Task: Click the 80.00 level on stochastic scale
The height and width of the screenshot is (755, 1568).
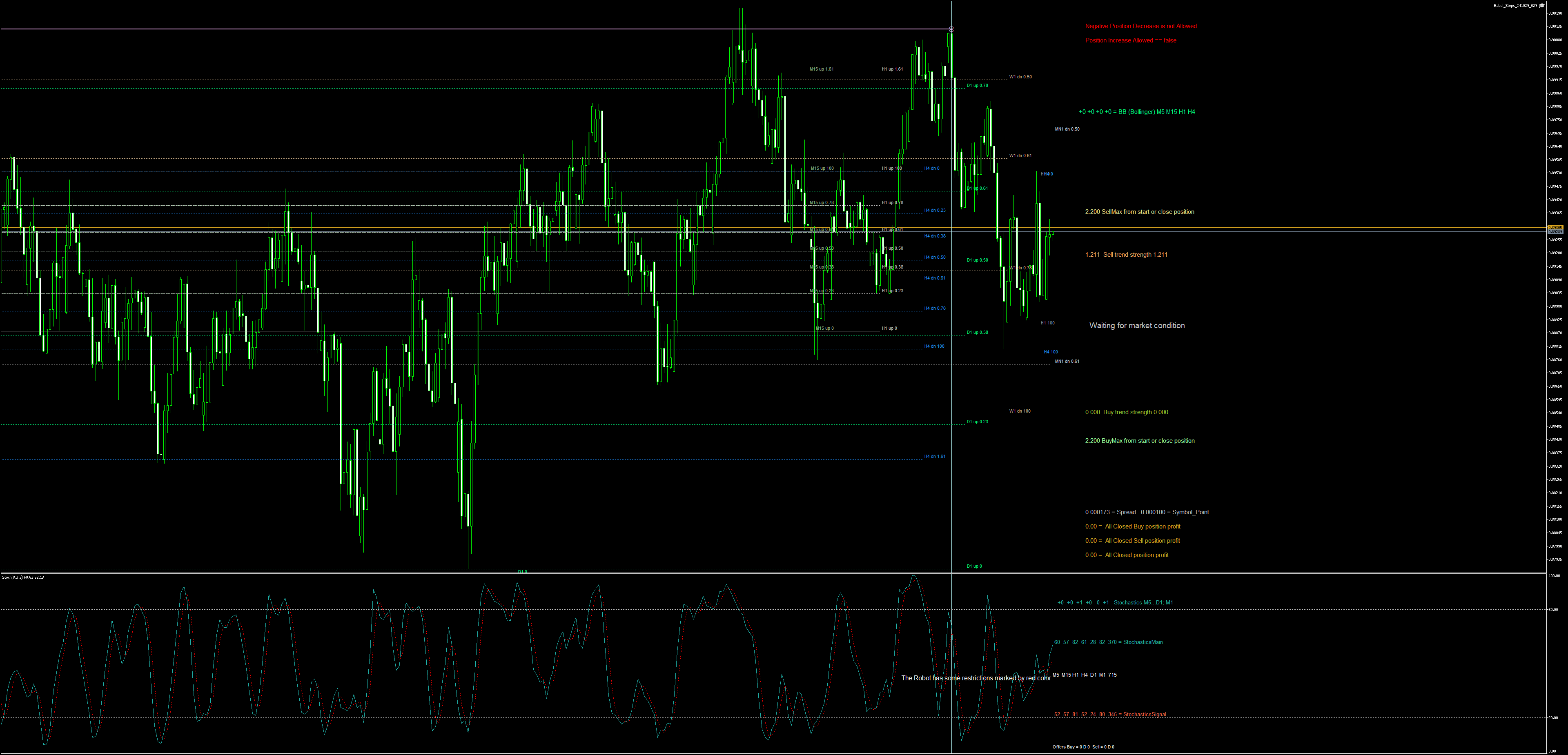Action: coord(1553,610)
